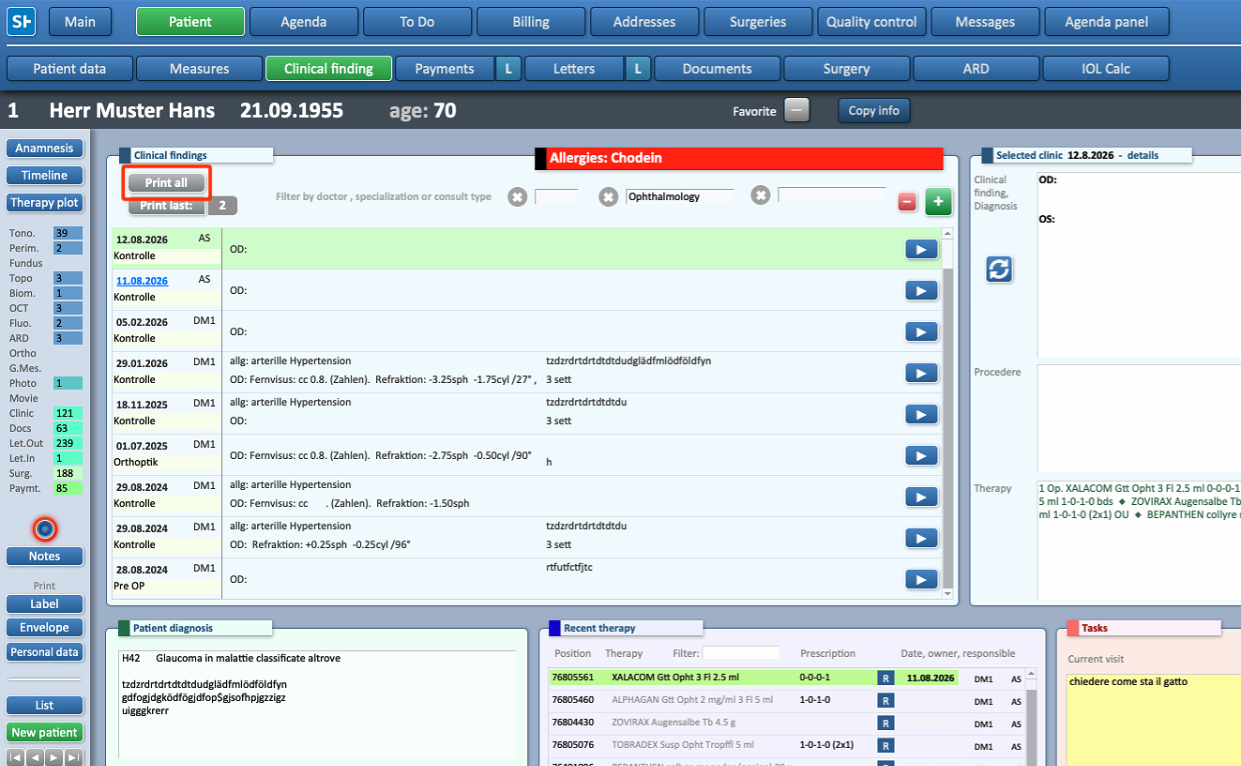Clear the Ophthalmology filter with X icon
This screenshot has height=766, width=1241.
(x=608, y=197)
